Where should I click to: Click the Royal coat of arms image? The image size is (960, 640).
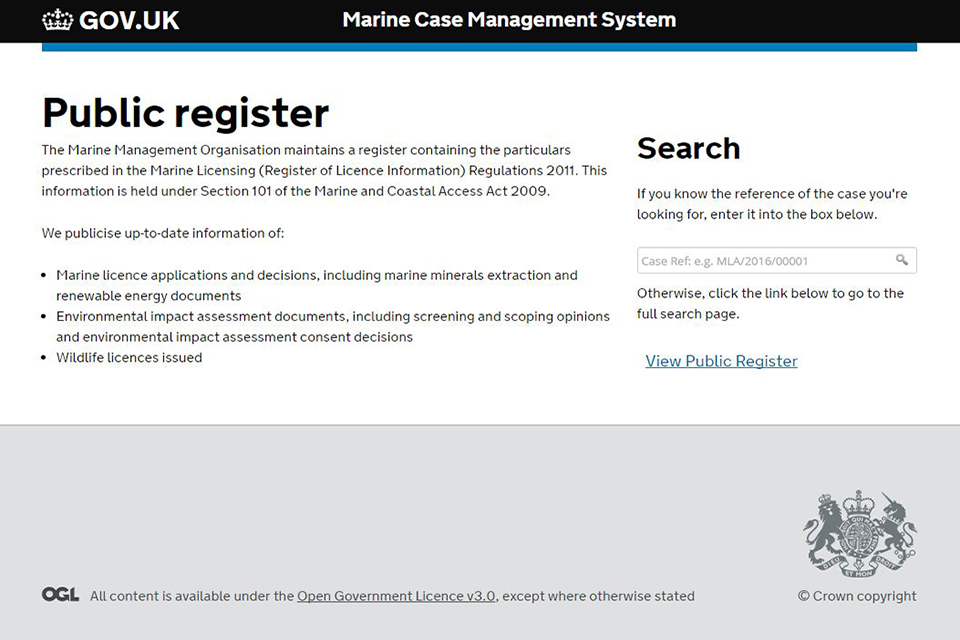pos(860,531)
